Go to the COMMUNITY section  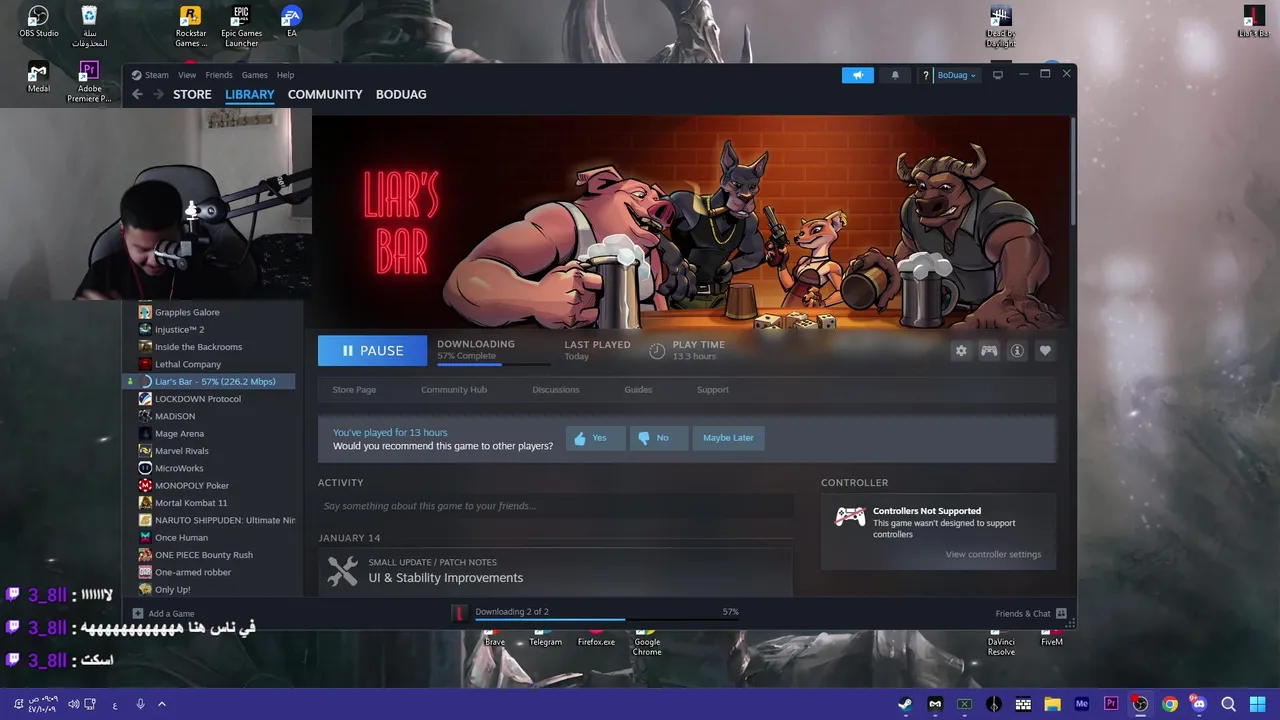(325, 94)
